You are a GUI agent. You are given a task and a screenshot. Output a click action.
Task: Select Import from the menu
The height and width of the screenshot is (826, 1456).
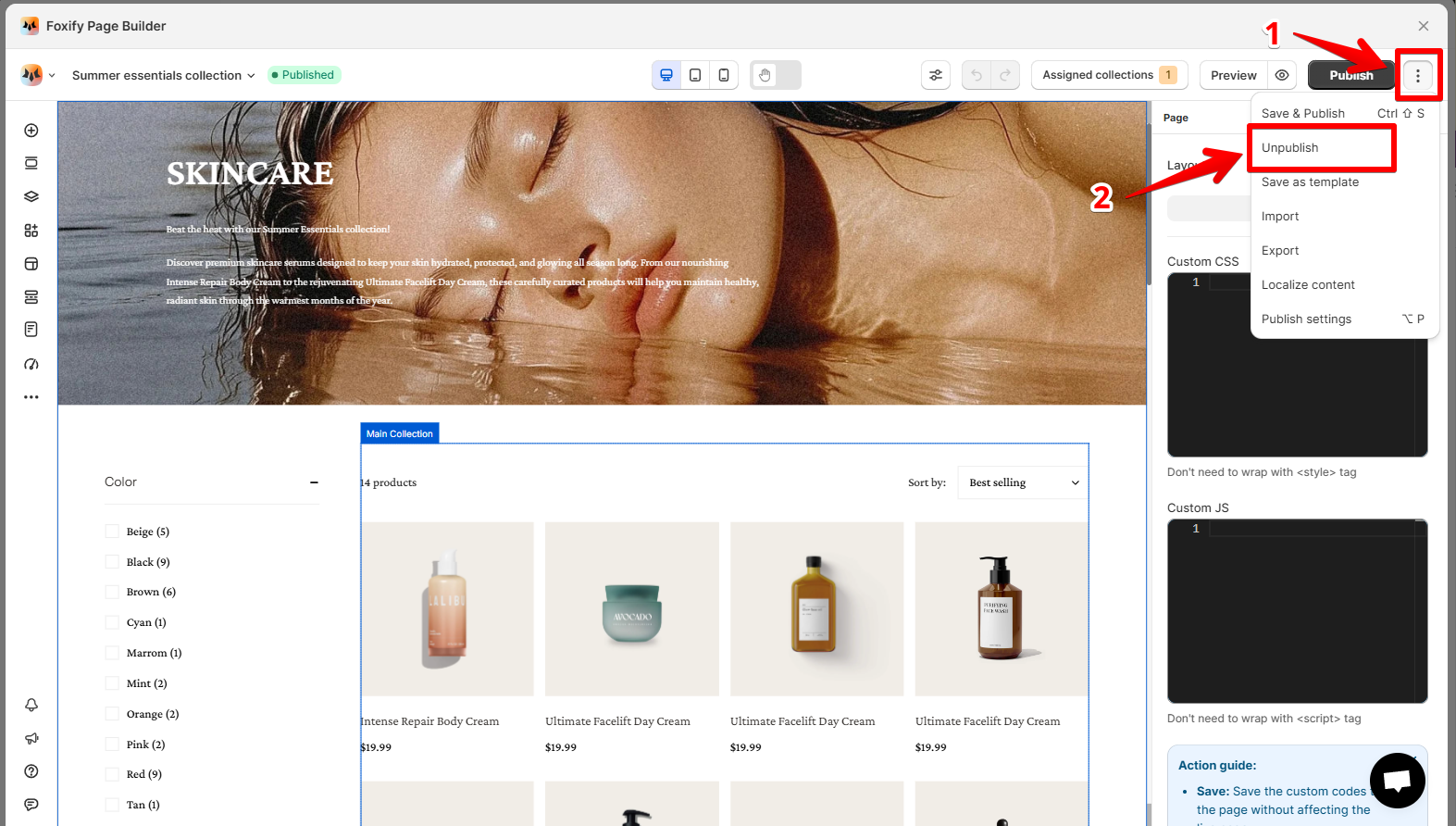(1344, 216)
